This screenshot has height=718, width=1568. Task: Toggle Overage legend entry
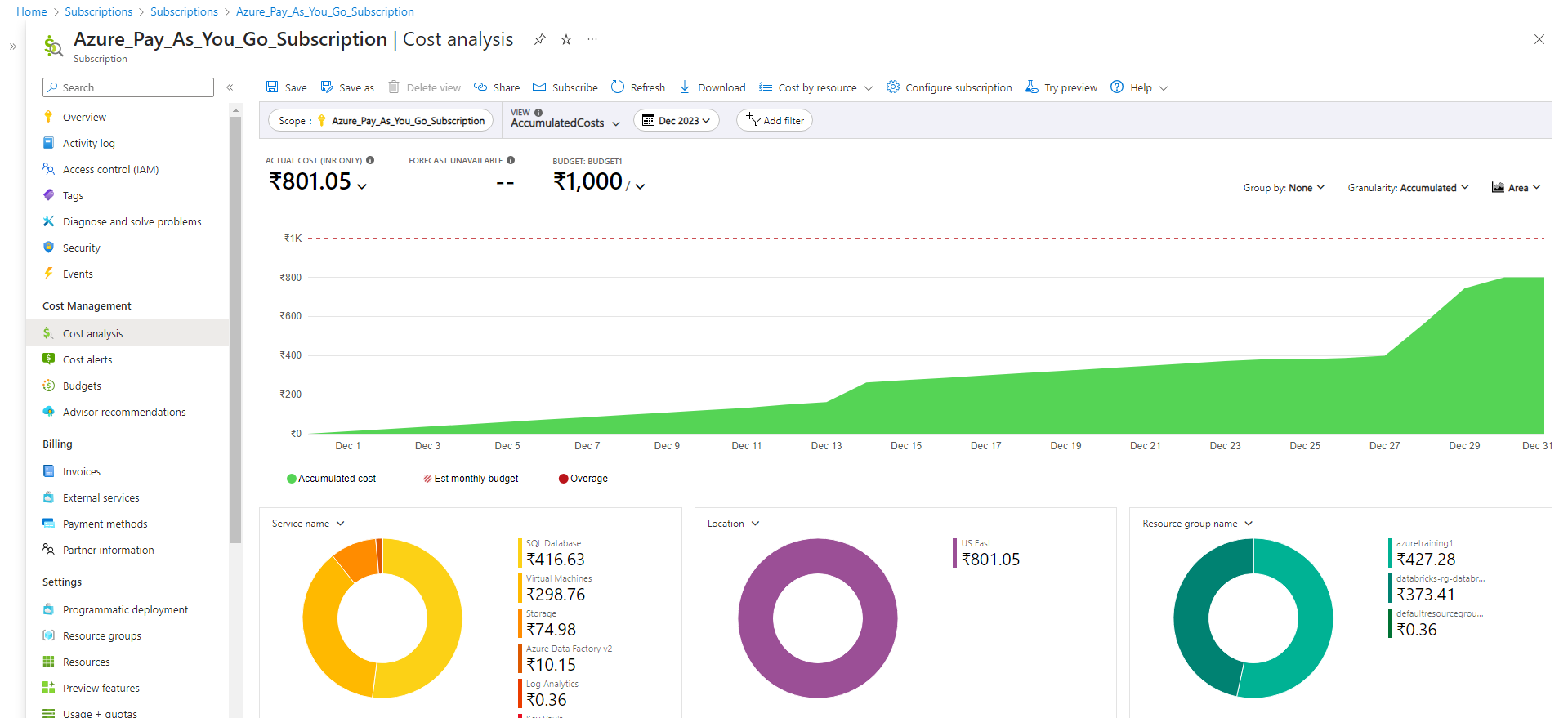[583, 479]
